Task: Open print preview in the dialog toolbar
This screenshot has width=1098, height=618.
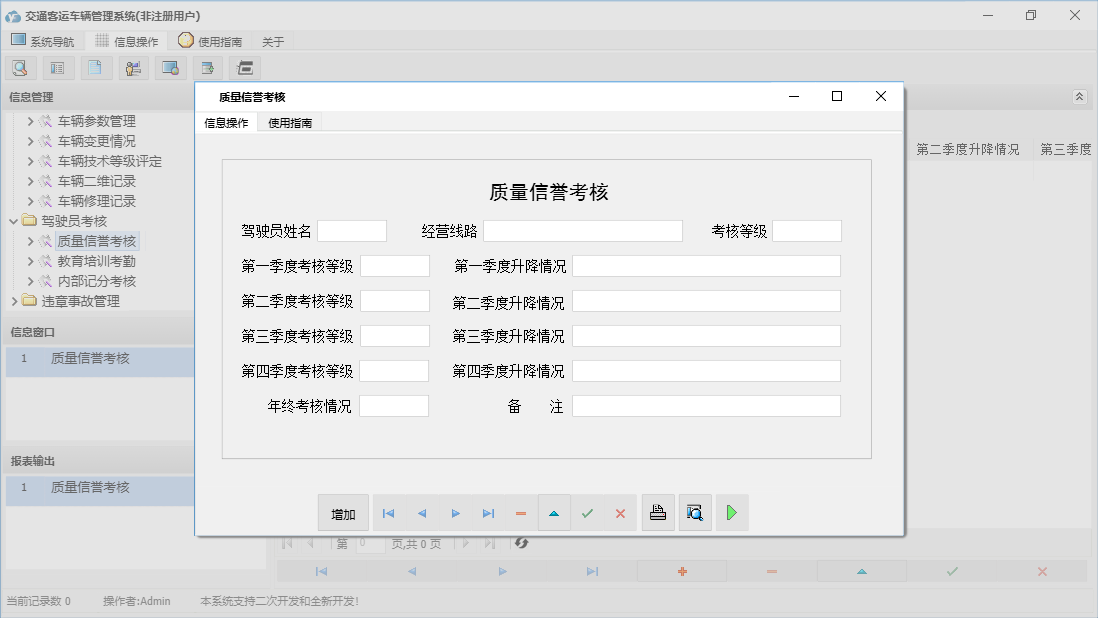Action: pyautogui.click(x=694, y=512)
